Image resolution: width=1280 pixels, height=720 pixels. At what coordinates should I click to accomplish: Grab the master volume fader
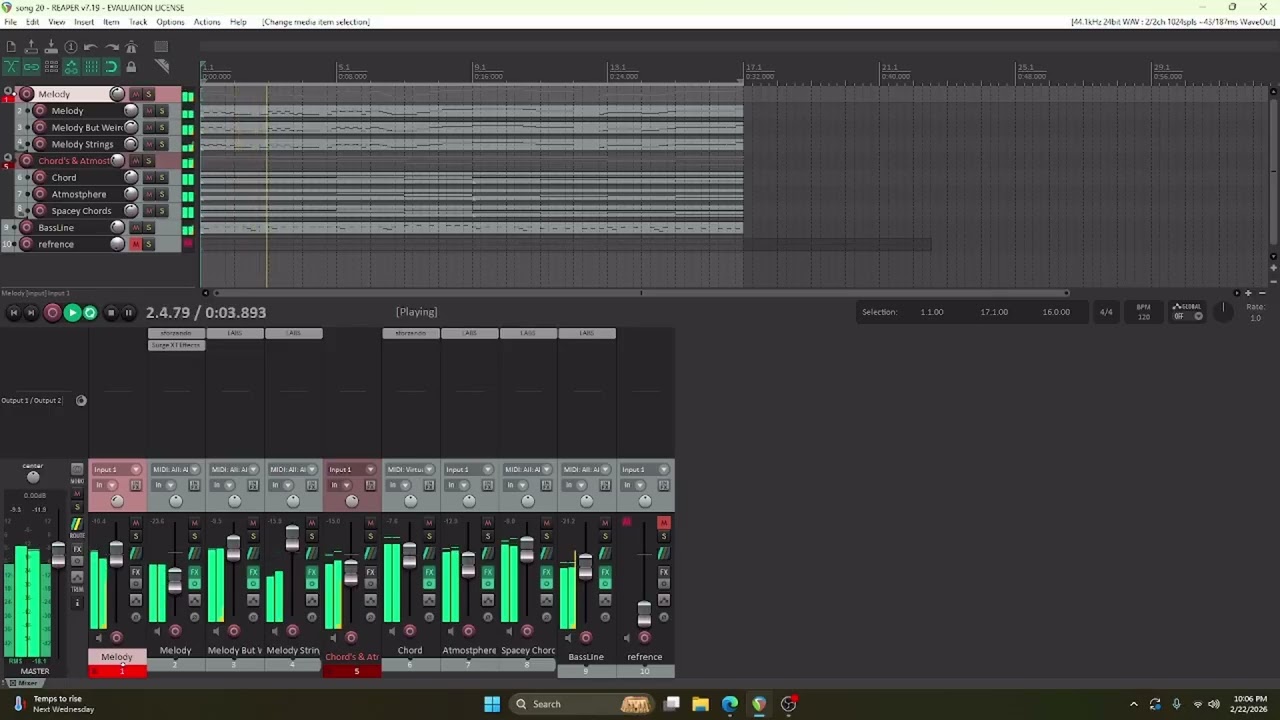[58, 554]
